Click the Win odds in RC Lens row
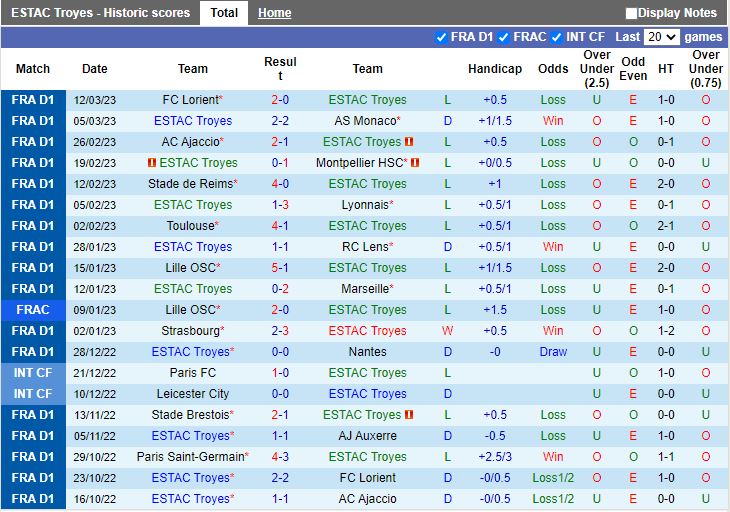 pyautogui.click(x=553, y=246)
